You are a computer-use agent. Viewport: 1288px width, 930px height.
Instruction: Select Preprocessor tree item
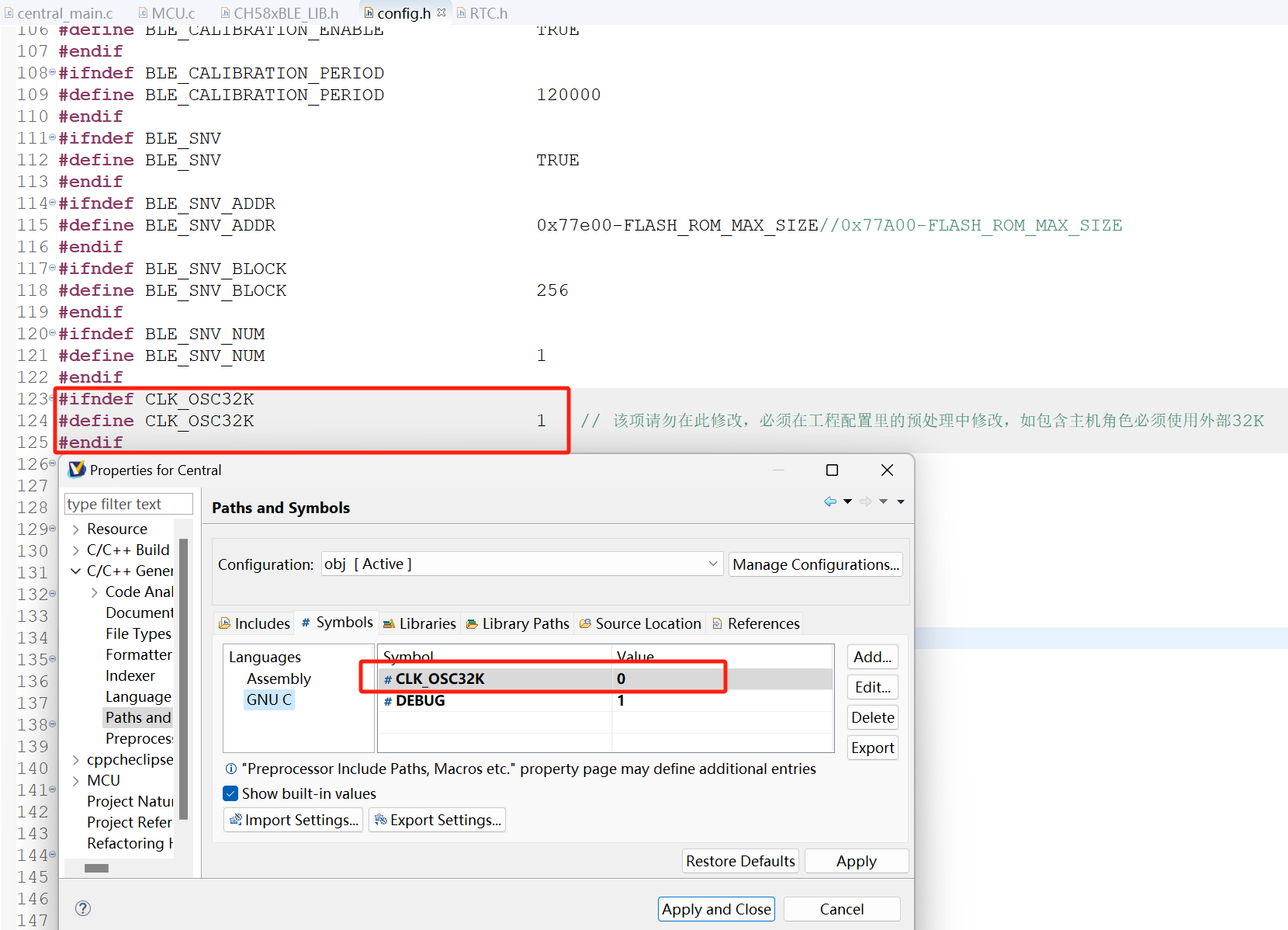point(140,738)
